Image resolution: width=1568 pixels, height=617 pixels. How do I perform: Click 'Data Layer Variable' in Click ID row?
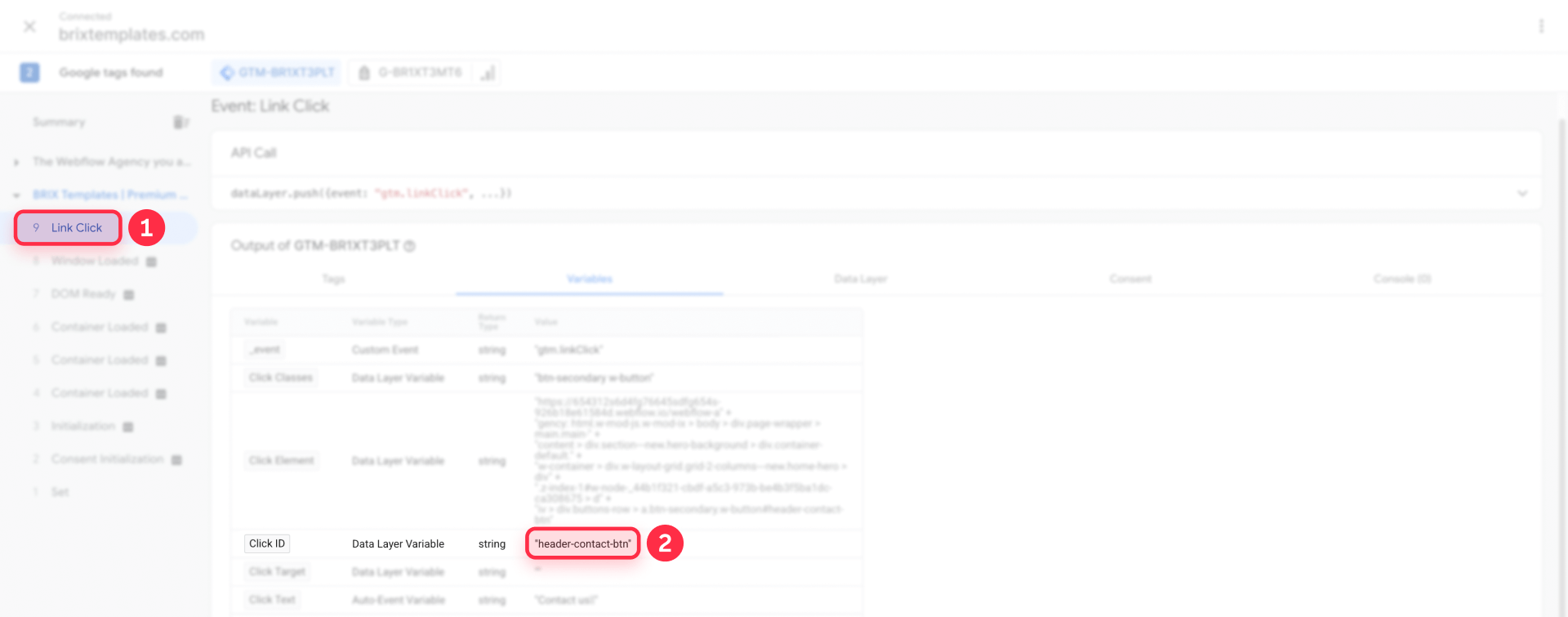pyautogui.click(x=398, y=543)
